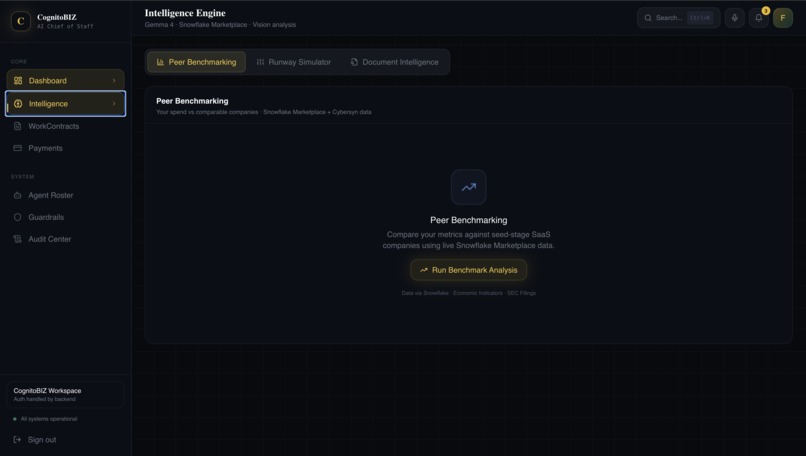Activate the microphone voice button
The width and height of the screenshot is (806, 456).
[735, 17]
